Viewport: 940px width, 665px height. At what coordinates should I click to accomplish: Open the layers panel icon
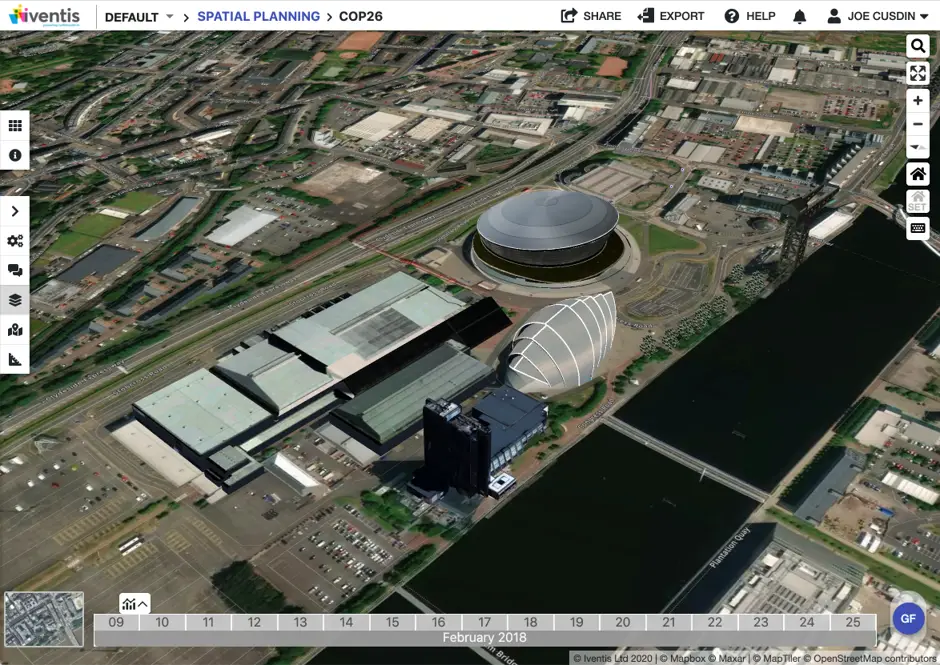tap(15, 300)
